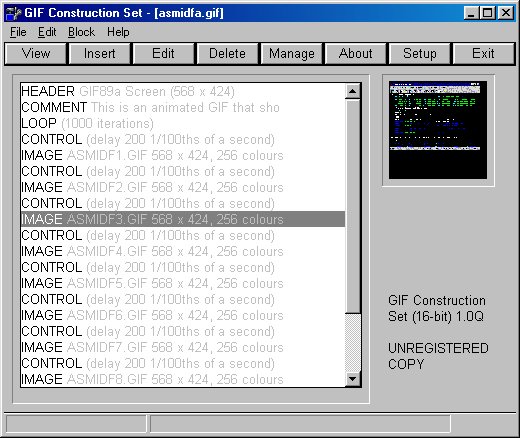Select the CONTROL row above IMAGE ASMIDF8.GIF

tap(183, 363)
